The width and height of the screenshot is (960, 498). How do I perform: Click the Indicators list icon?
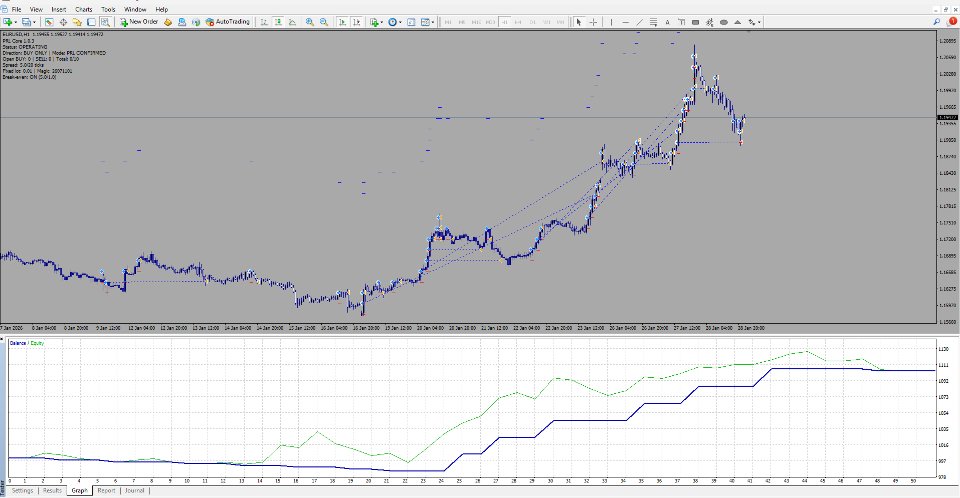coord(374,22)
